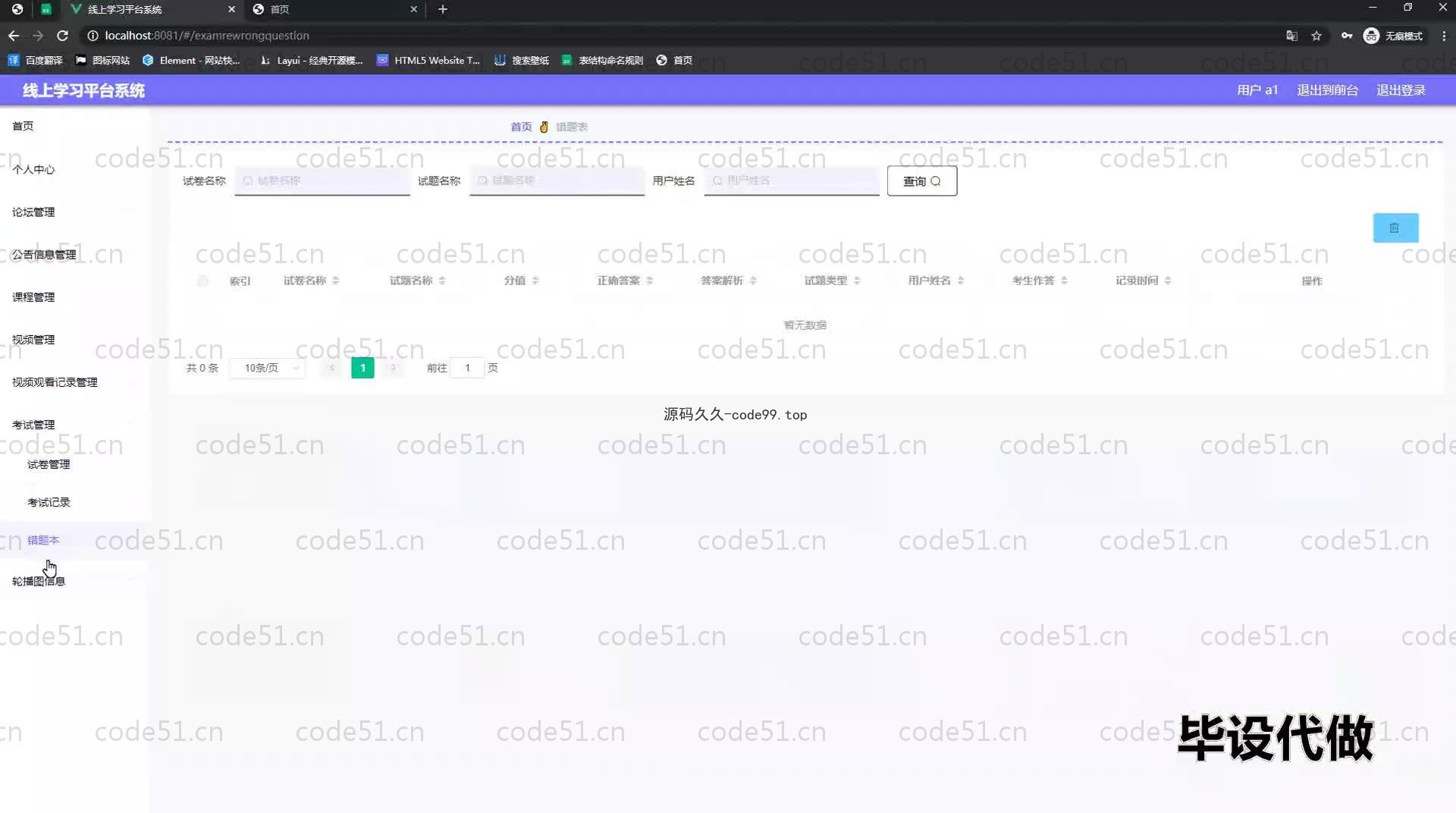
Task: Open the 搜索壁纸 bookmark
Action: tap(522, 60)
